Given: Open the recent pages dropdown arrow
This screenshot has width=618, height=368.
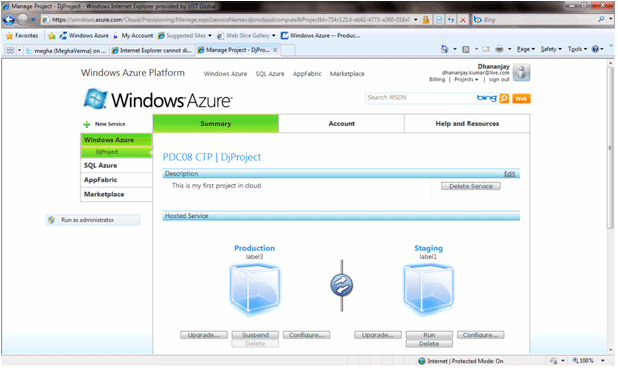Looking at the screenshot, I should pos(34,19).
